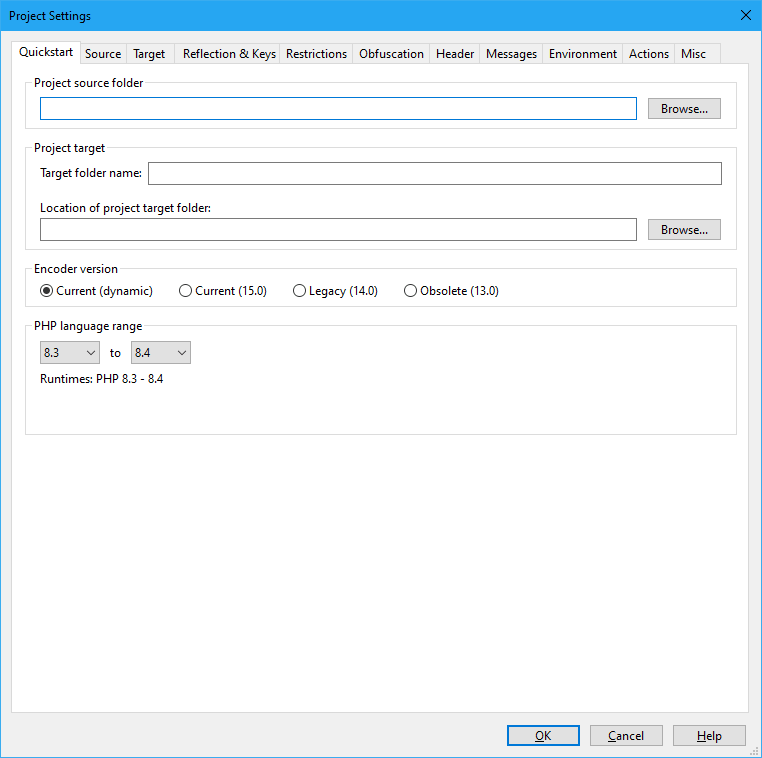The height and width of the screenshot is (758, 762).
Task: Switch to the Obfuscation tab
Action: tap(391, 54)
